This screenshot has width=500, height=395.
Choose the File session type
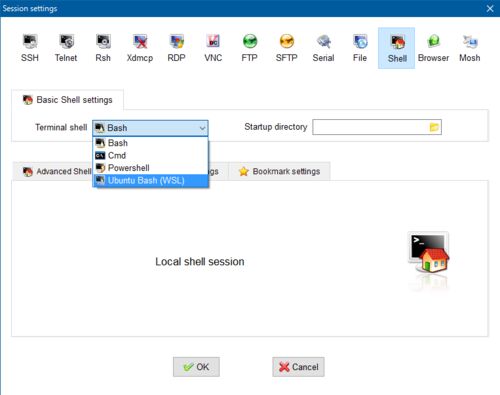point(360,48)
